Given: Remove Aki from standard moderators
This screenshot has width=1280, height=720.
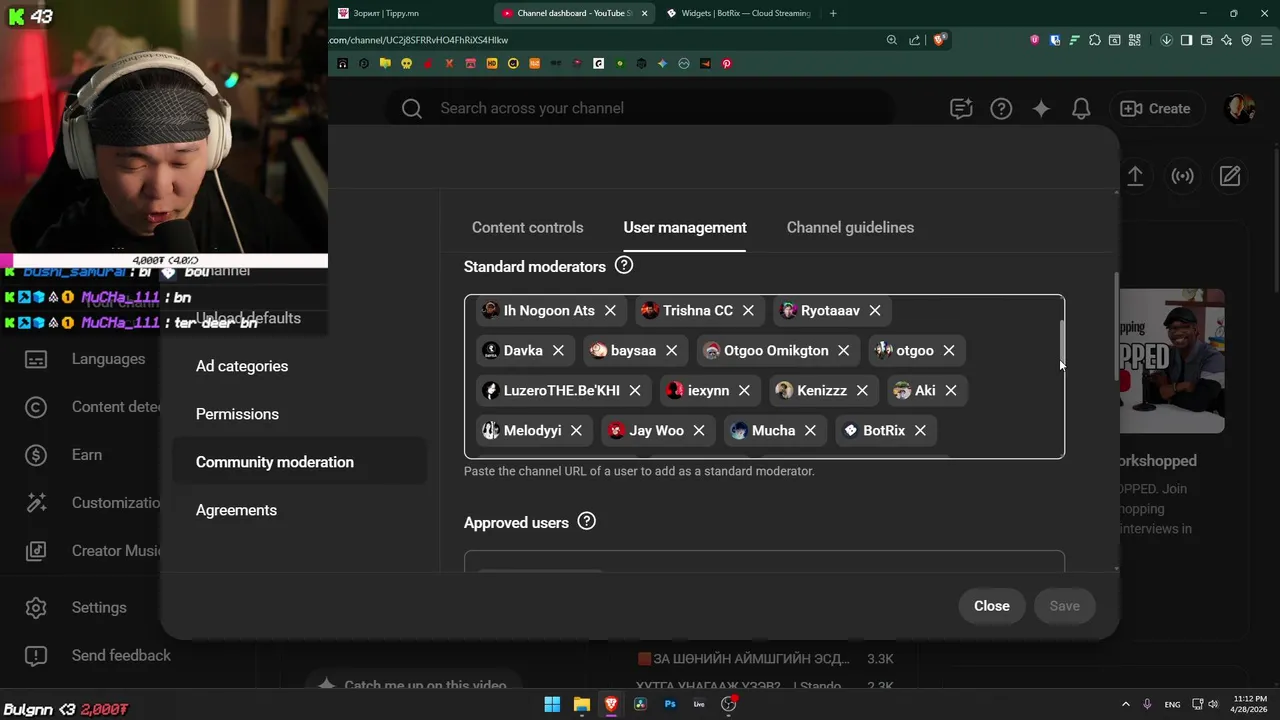Looking at the screenshot, I should point(951,391).
